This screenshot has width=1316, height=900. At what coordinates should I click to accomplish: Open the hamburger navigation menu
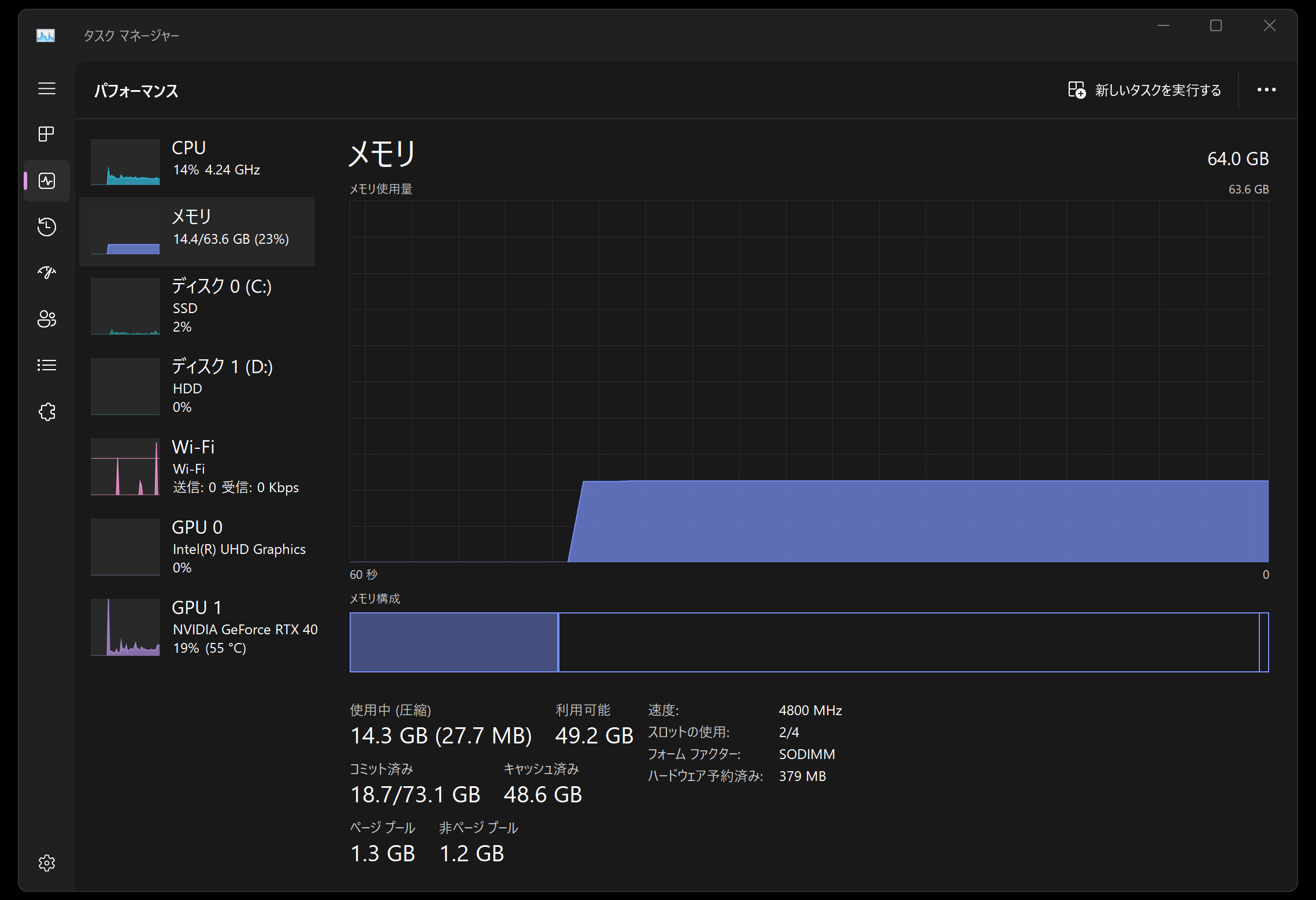coord(47,88)
